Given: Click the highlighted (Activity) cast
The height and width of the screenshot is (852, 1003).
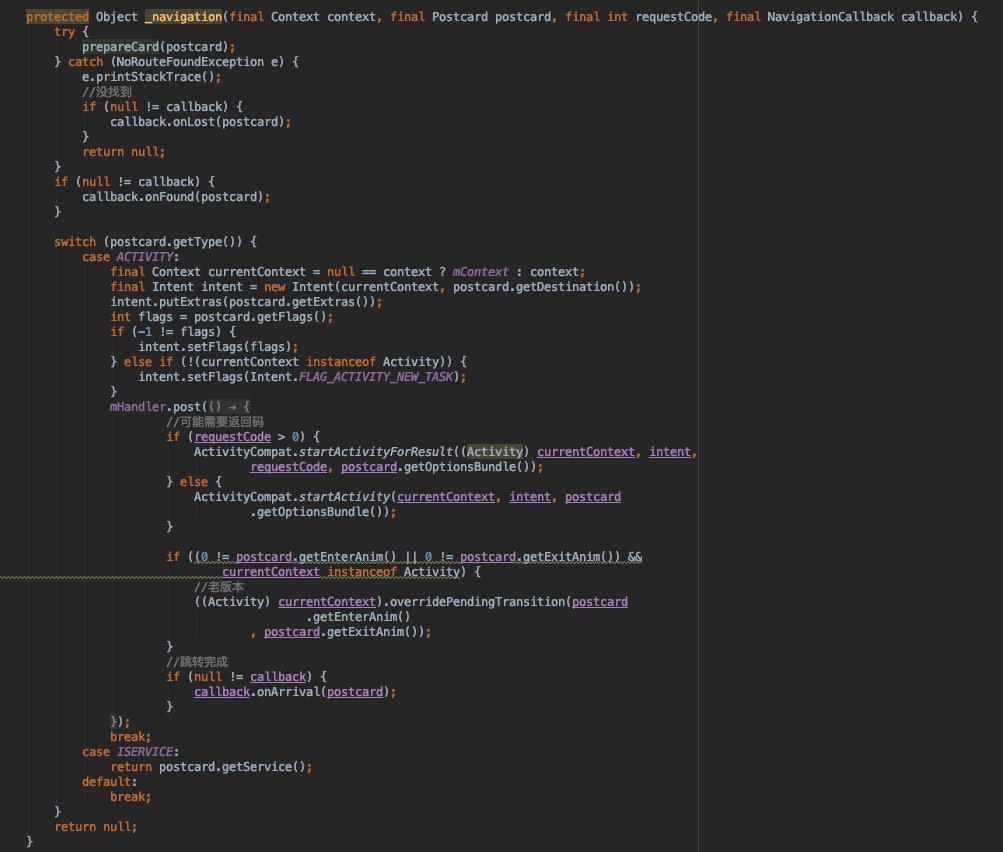Looking at the screenshot, I should point(494,452).
